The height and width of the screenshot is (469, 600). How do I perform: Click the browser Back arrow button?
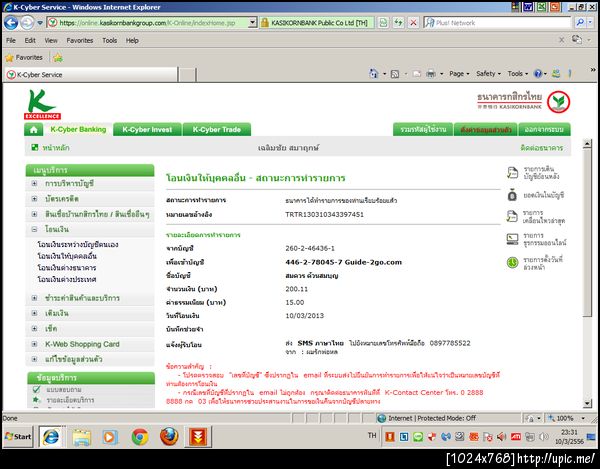(x=11, y=23)
